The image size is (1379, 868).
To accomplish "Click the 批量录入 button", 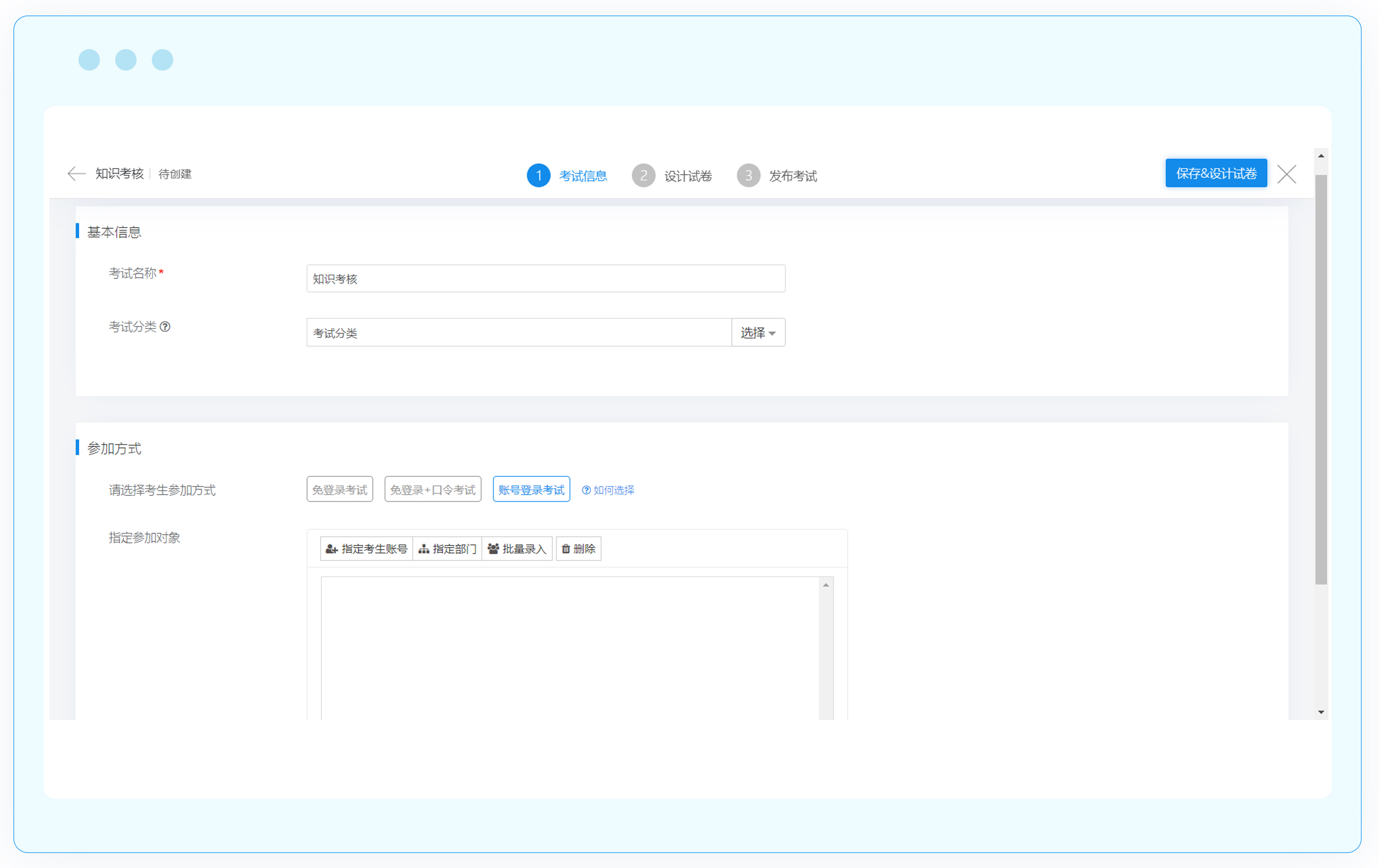I will click(517, 549).
